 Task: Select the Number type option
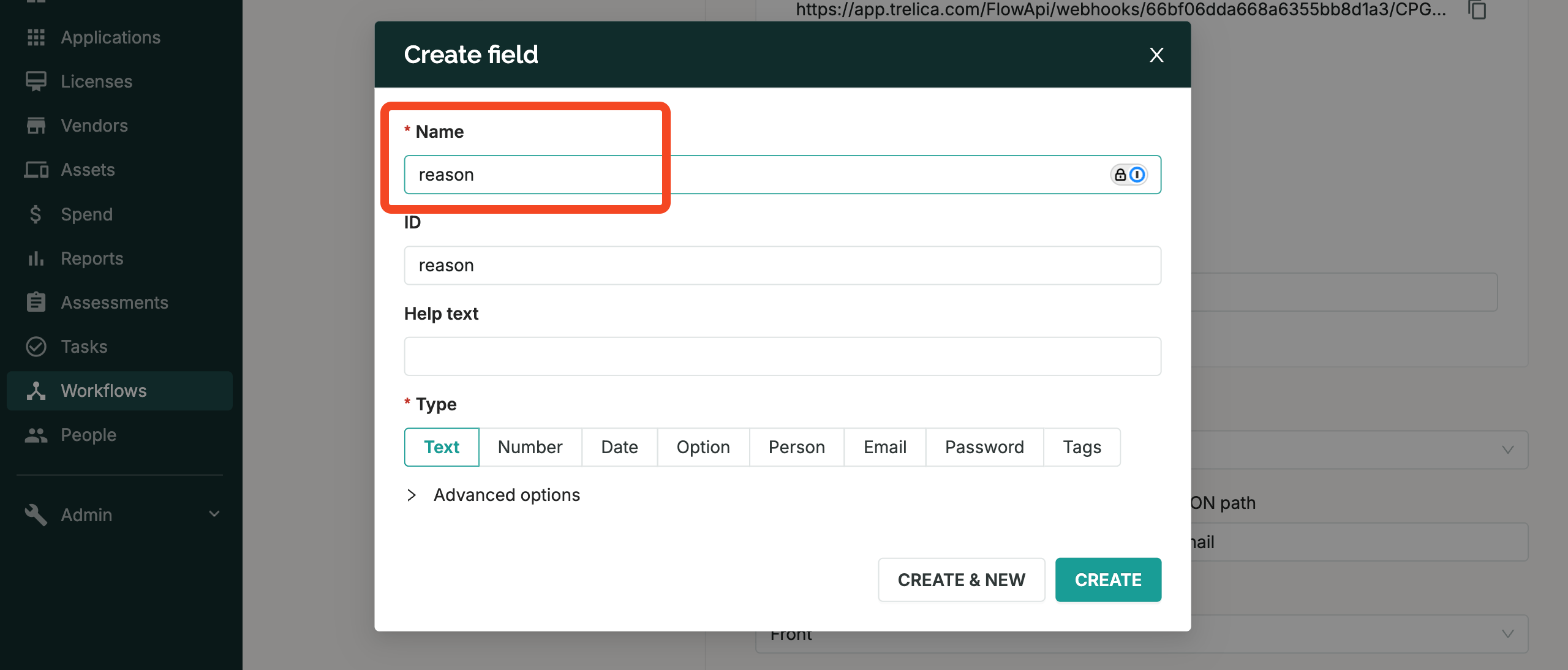click(x=530, y=447)
